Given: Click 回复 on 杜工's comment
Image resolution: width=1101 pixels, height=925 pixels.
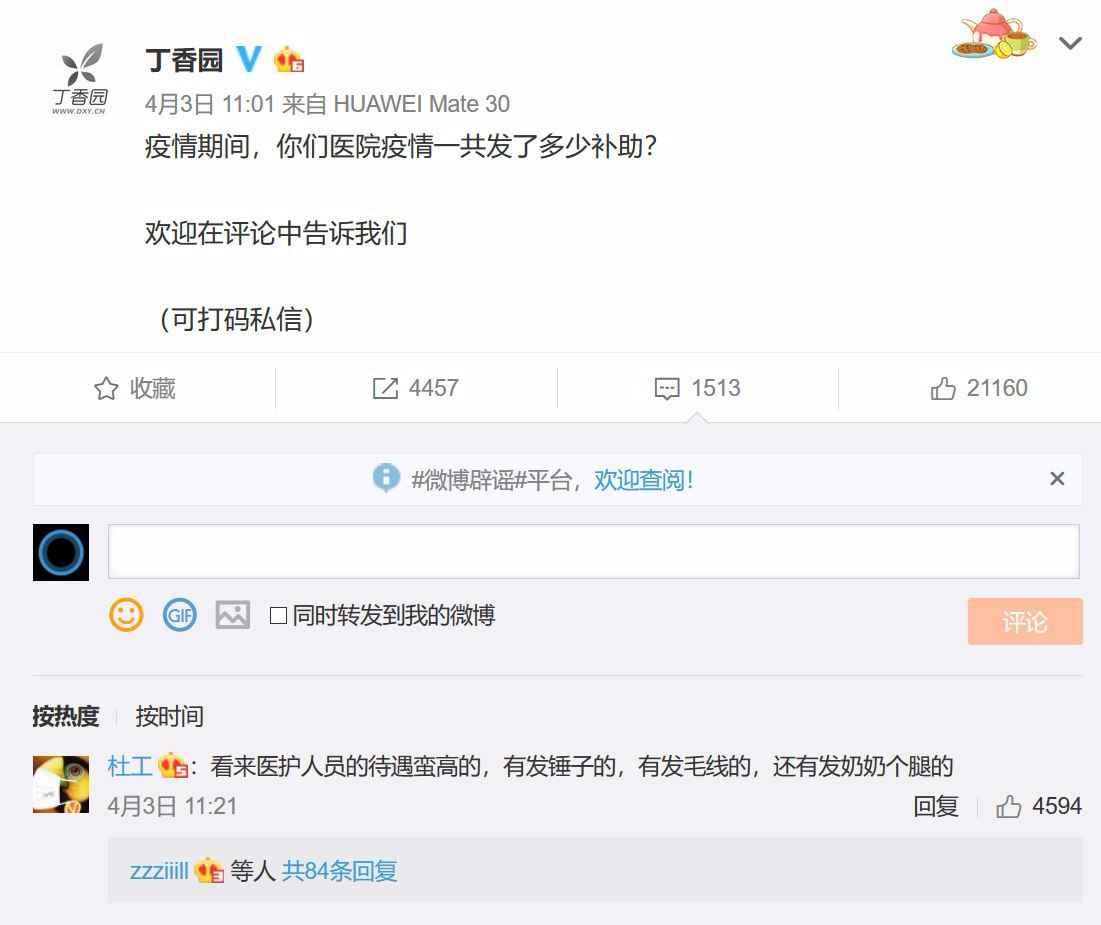Looking at the screenshot, I should pos(936,806).
